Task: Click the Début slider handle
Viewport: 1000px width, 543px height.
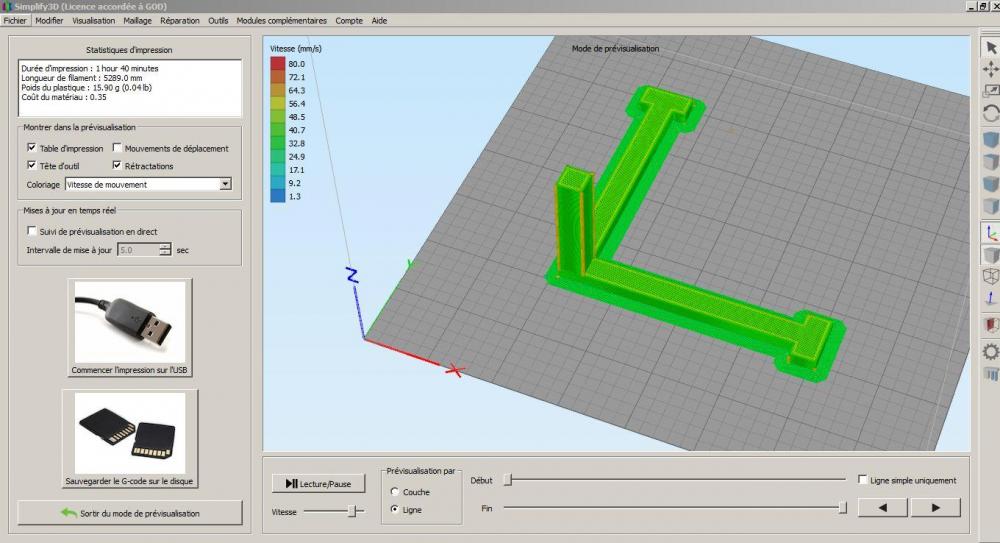Action: (x=508, y=480)
